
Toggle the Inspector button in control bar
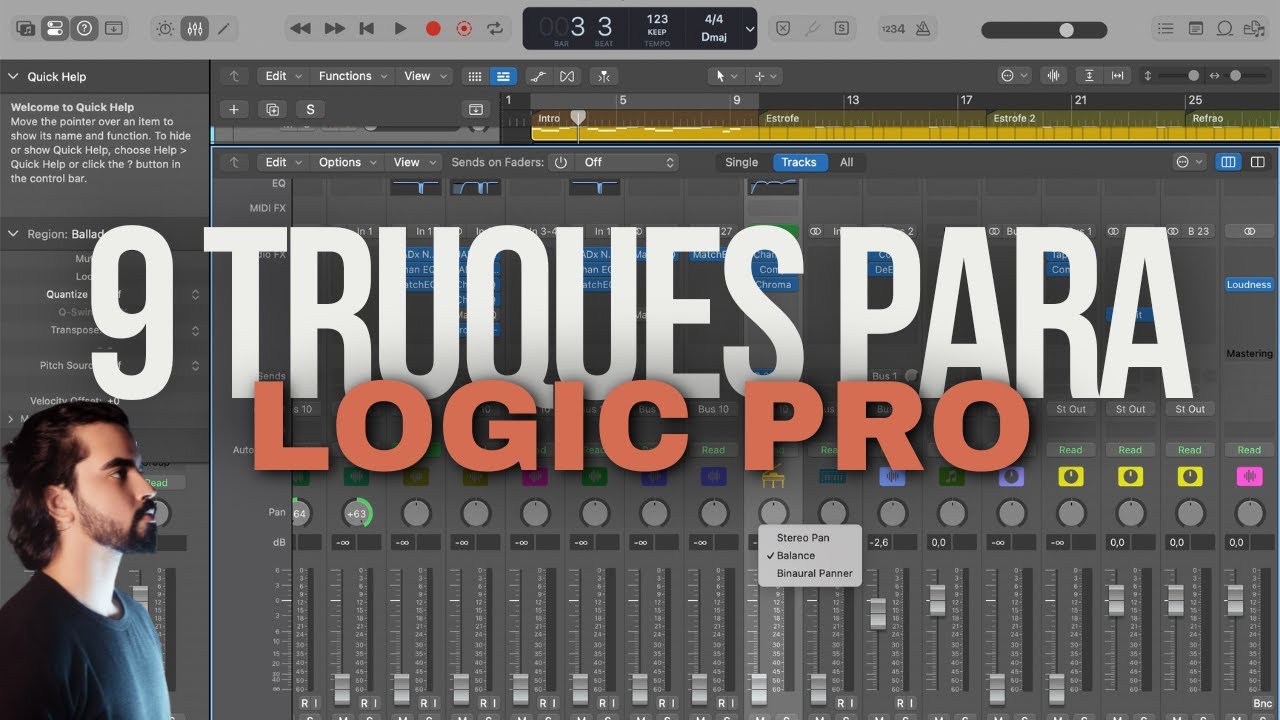[x=56, y=29]
